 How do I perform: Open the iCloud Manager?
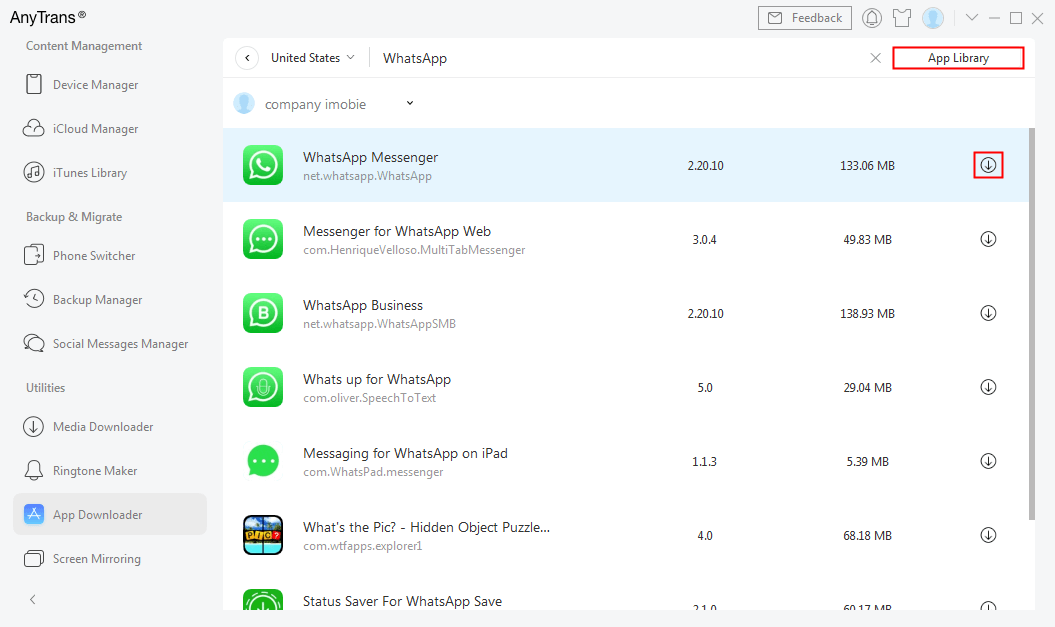(x=95, y=128)
